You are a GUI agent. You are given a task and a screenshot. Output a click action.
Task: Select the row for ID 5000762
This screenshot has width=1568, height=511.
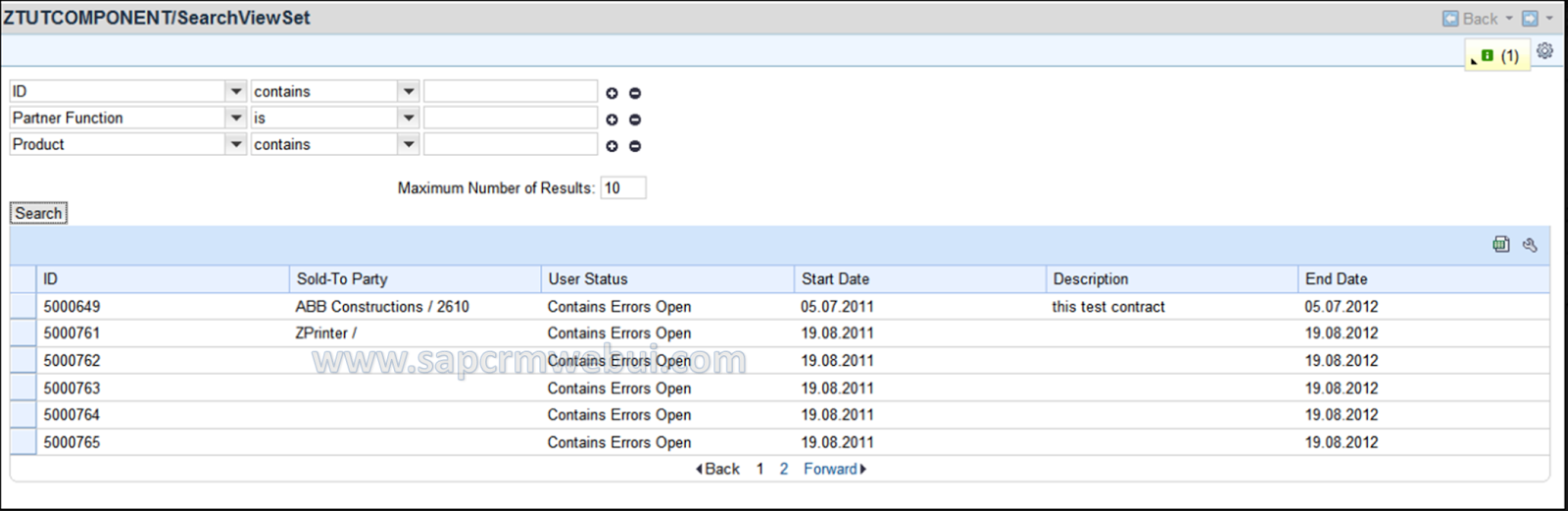click(x=24, y=361)
